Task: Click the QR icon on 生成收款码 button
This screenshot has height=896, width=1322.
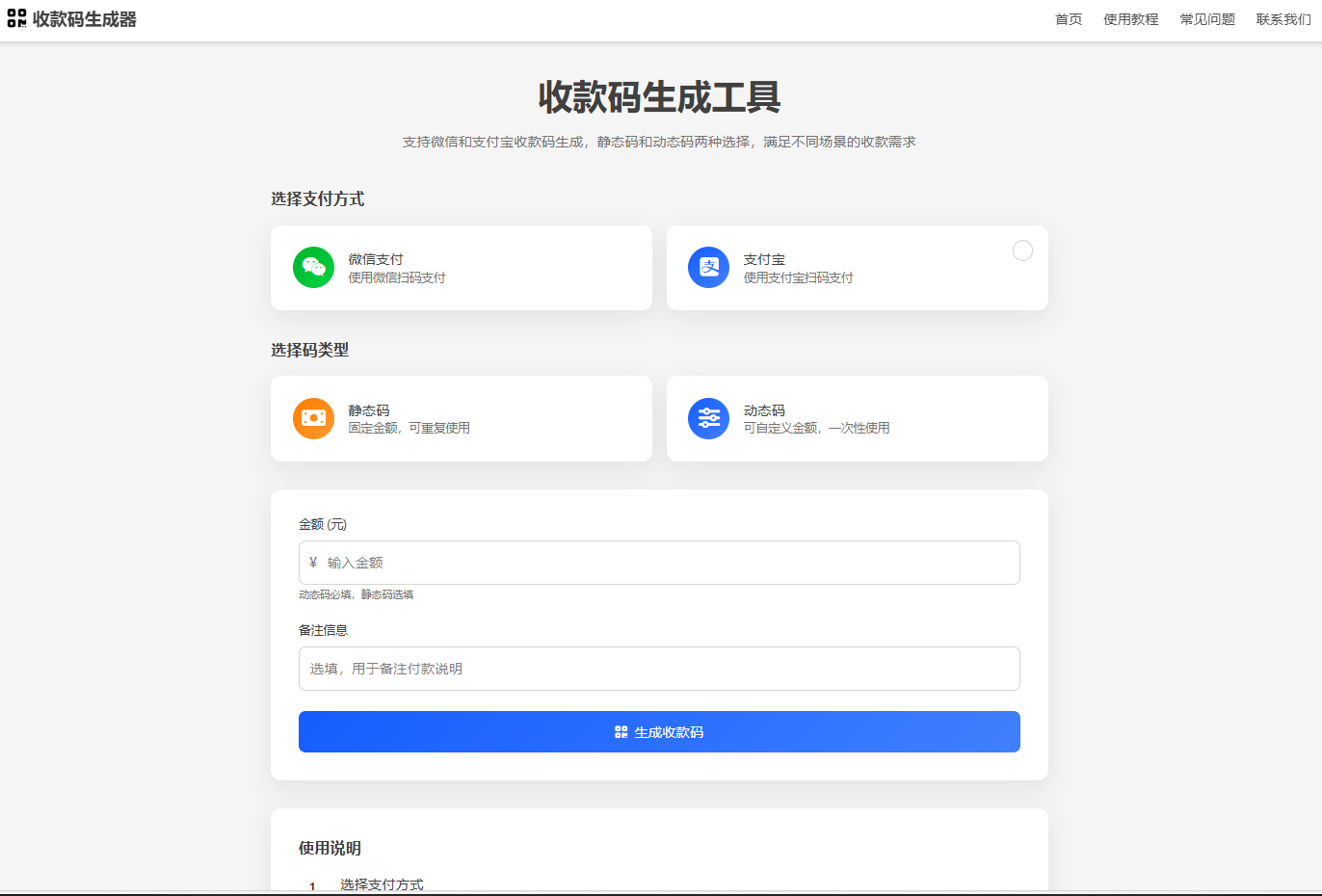Action: tap(621, 732)
